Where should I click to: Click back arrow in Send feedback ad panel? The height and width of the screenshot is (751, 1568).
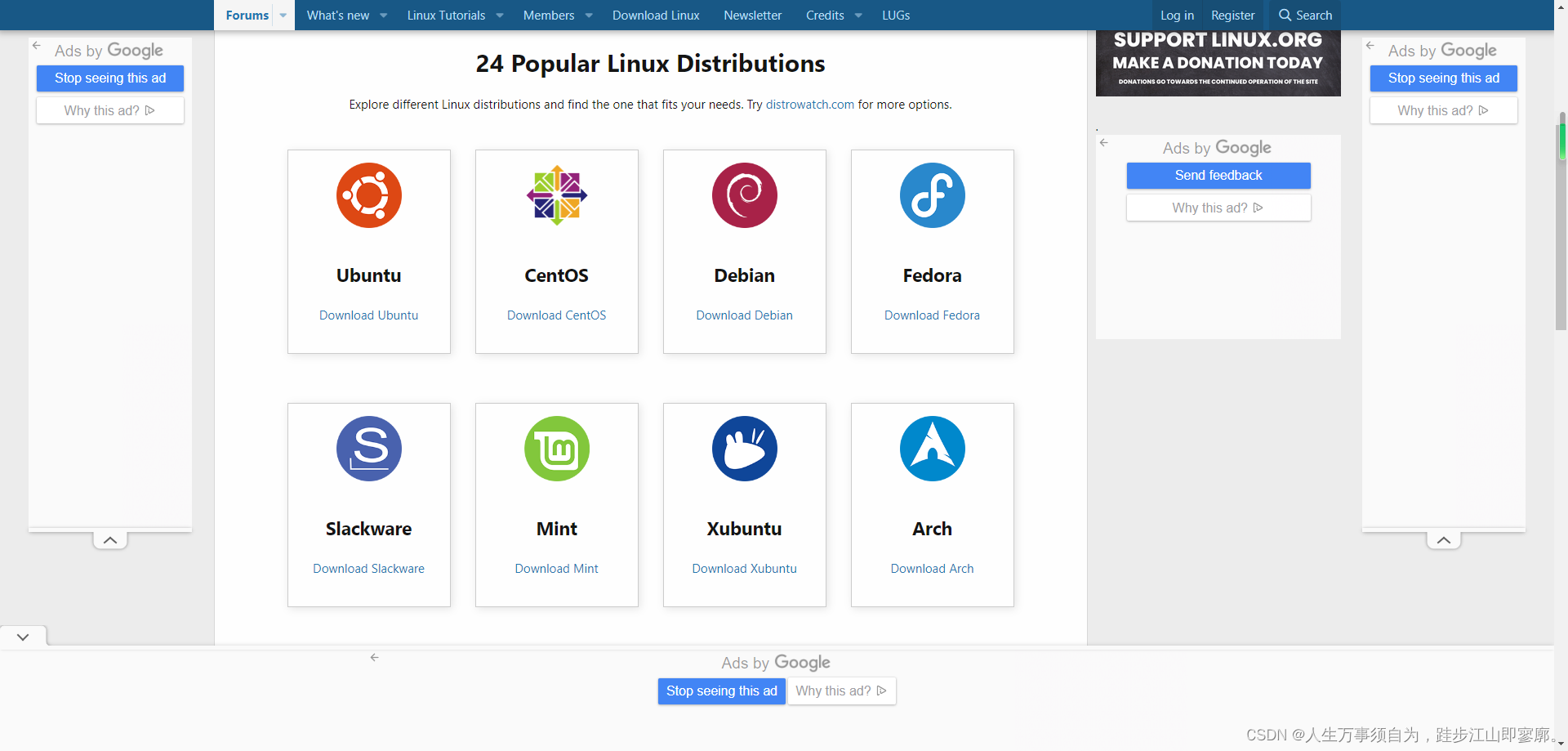1104,143
